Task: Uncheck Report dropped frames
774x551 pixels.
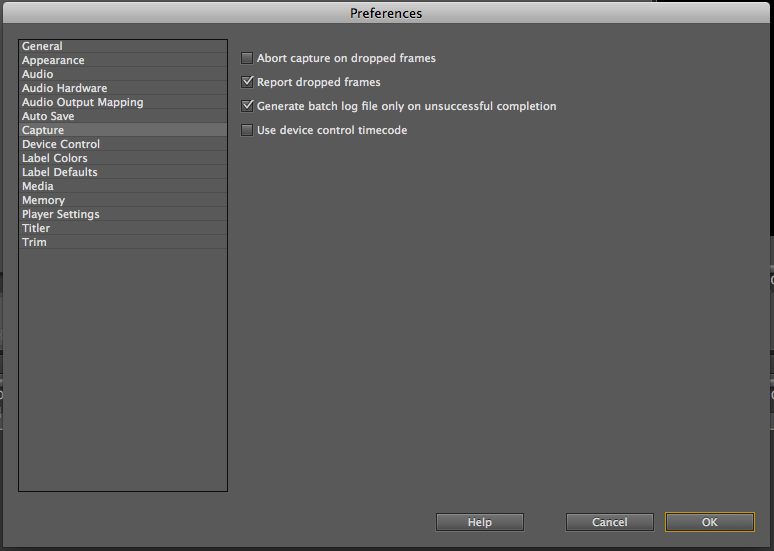Action: click(247, 82)
